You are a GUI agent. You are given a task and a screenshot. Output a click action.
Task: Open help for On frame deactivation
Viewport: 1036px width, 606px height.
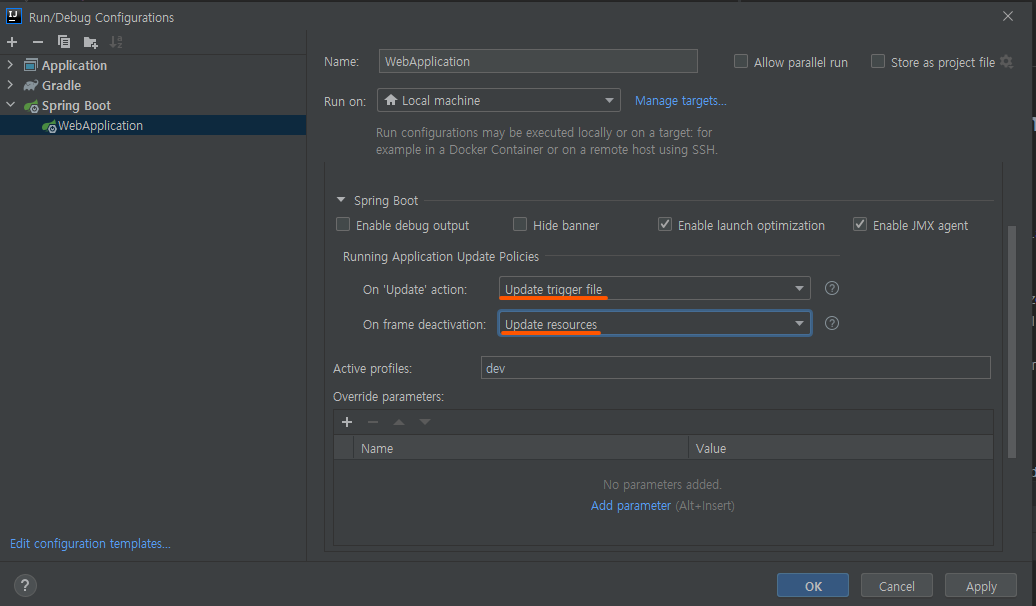click(x=832, y=323)
